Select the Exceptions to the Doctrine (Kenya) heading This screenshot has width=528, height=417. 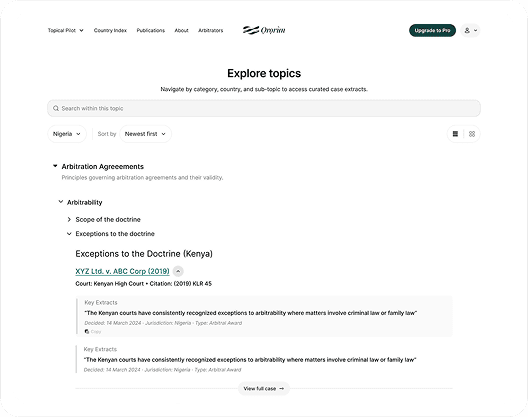point(144,254)
